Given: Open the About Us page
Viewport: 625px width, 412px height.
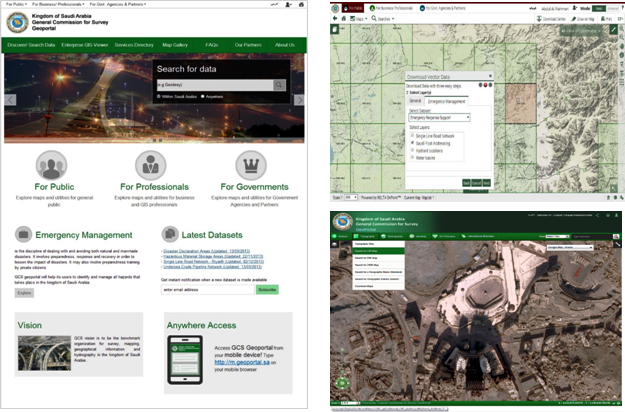Looking at the screenshot, I should (x=285, y=45).
